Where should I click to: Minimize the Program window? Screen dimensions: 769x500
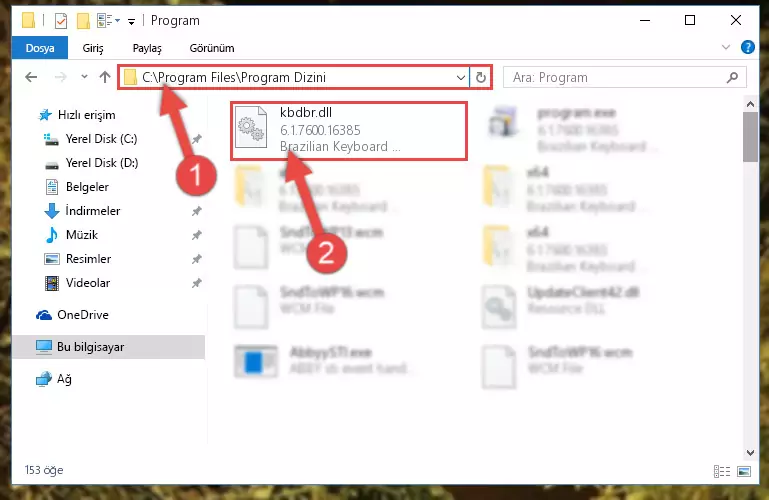point(645,21)
